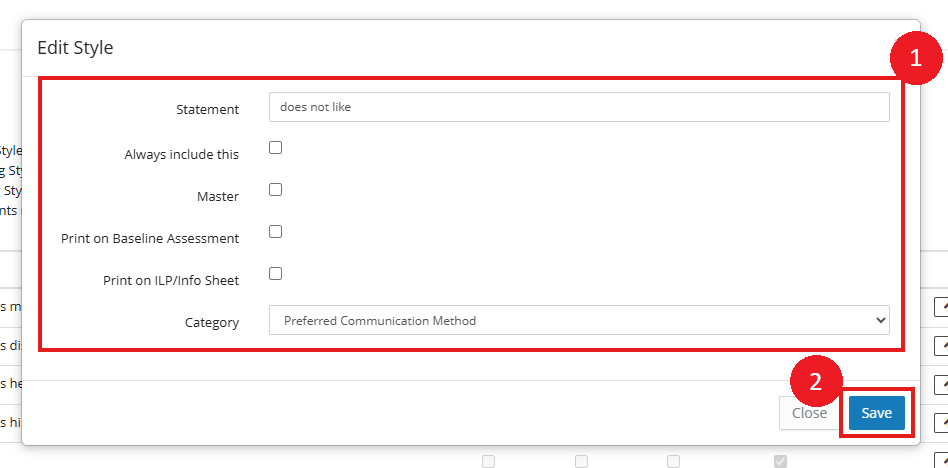Screen dimensions: 948x468
Task: Click the greyed checked checkbox below dialog
Action: coord(781,461)
